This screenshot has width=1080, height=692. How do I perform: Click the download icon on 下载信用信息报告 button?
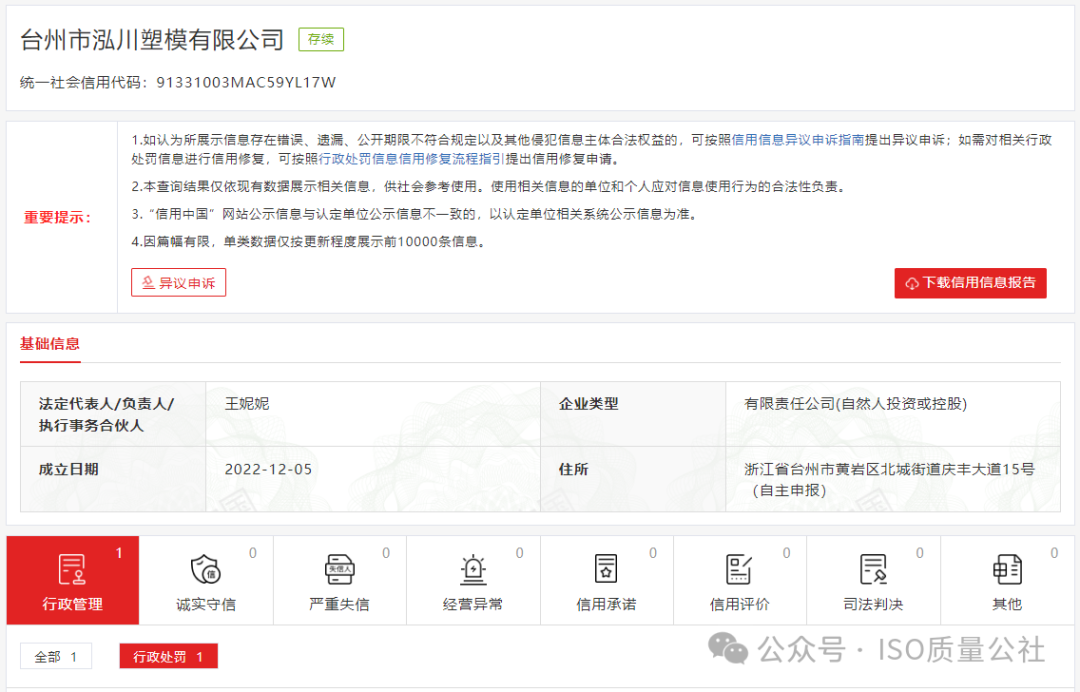[912, 283]
